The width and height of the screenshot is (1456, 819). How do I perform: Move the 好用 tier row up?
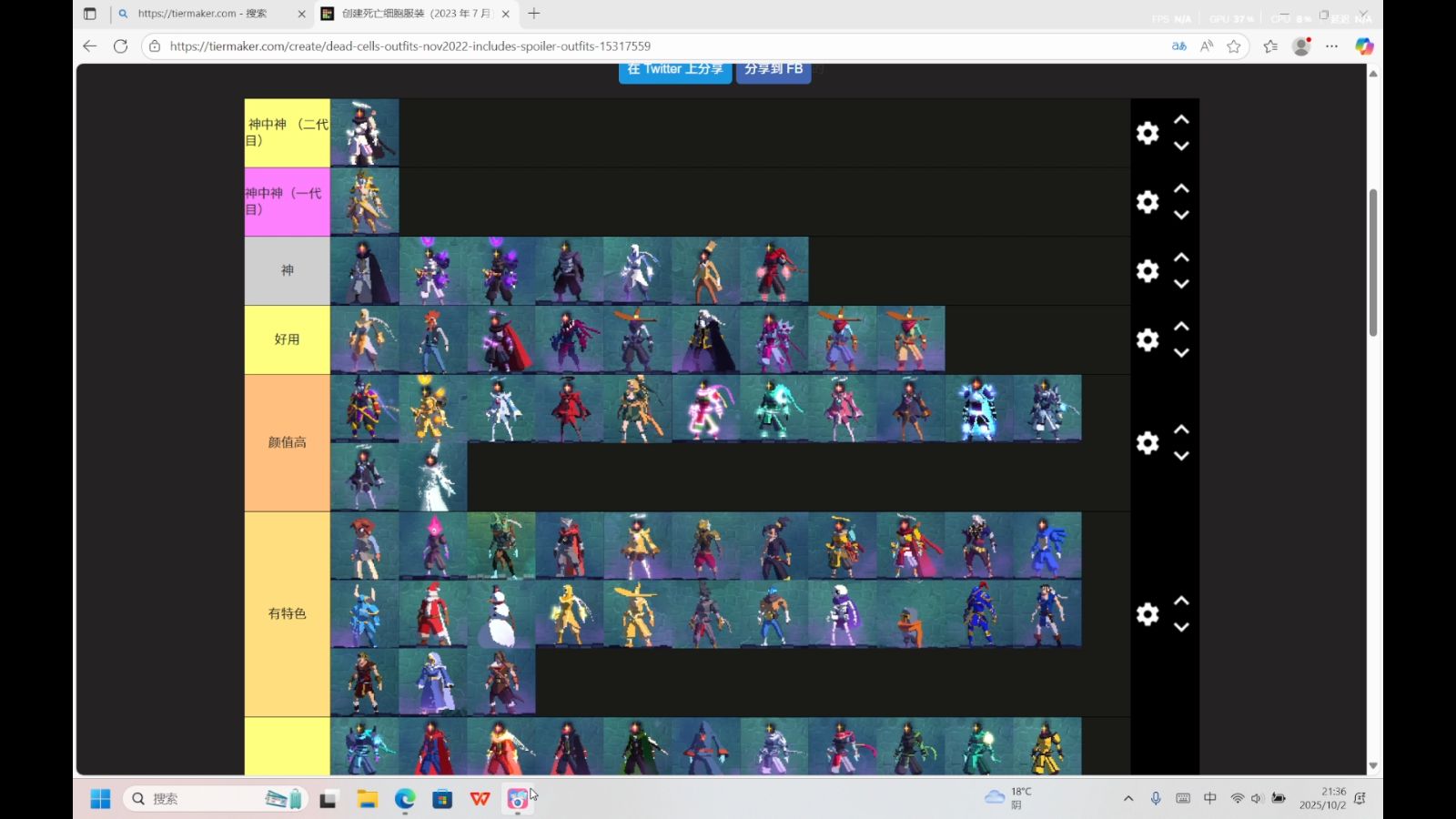click(x=1181, y=326)
